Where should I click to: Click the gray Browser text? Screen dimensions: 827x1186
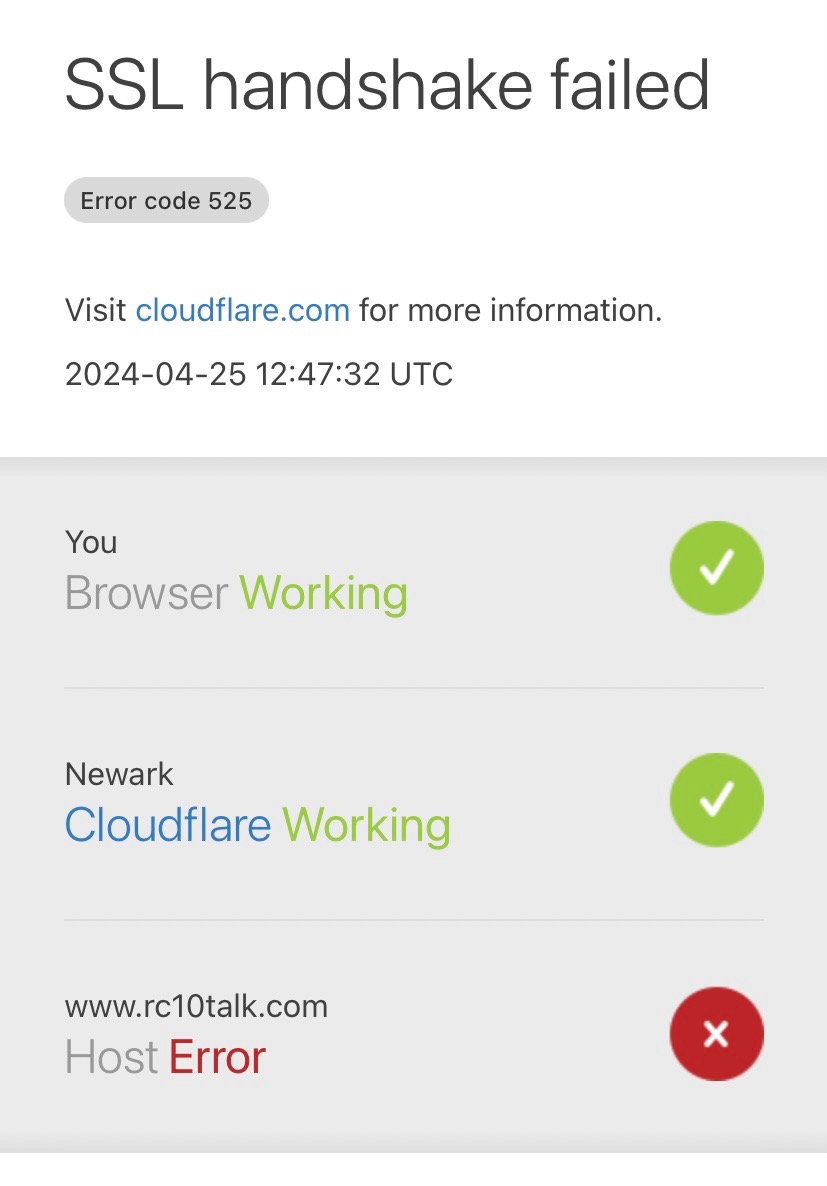pyautogui.click(x=147, y=592)
